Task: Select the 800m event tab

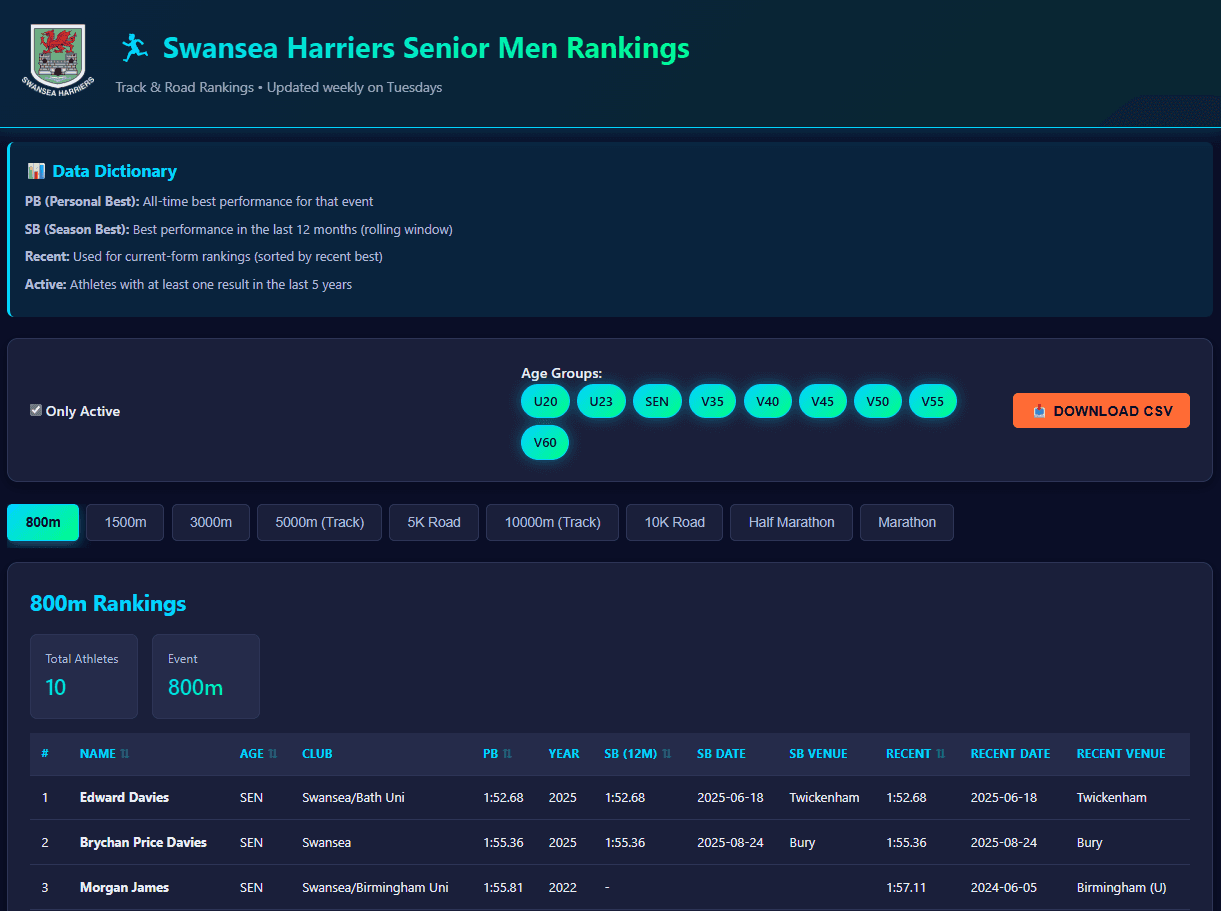Action: click(x=43, y=522)
